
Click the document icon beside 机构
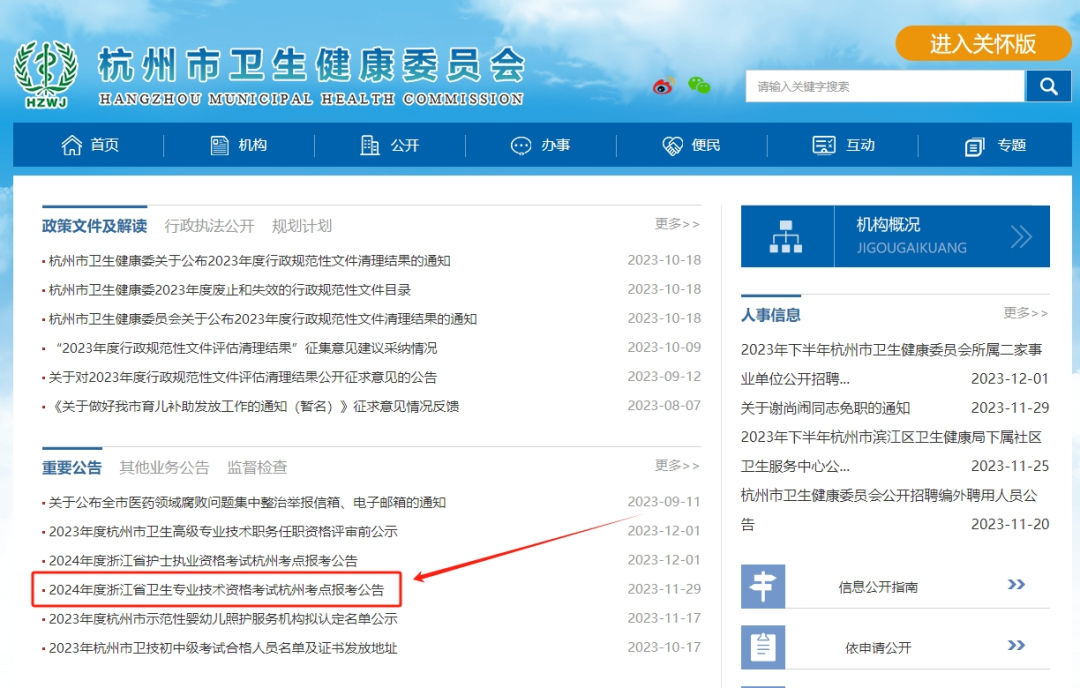pos(219,145)
